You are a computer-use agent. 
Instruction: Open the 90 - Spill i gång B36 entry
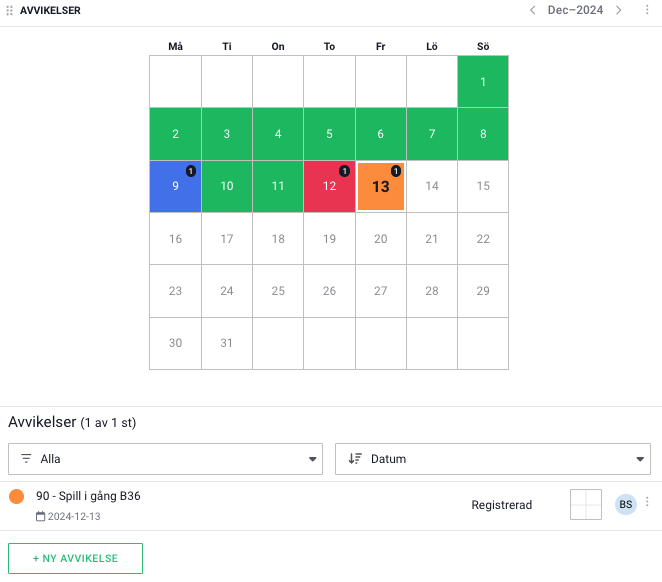point(88,496)
